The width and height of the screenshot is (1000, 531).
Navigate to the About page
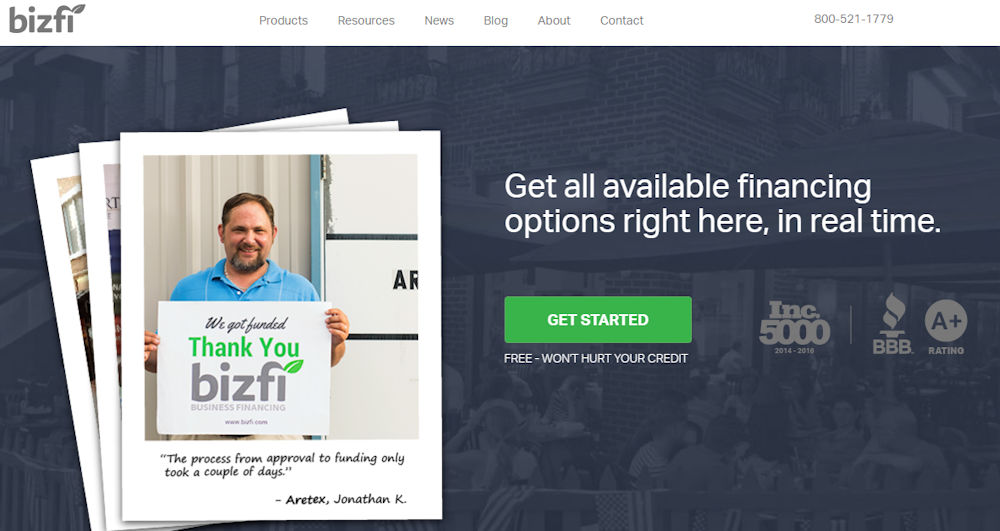tap(554, 20)
